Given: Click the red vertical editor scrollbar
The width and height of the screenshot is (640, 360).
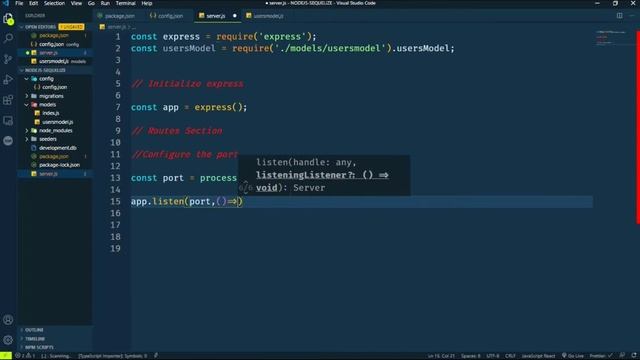Looking at the screenshot, I should click(x=638, y=127).
